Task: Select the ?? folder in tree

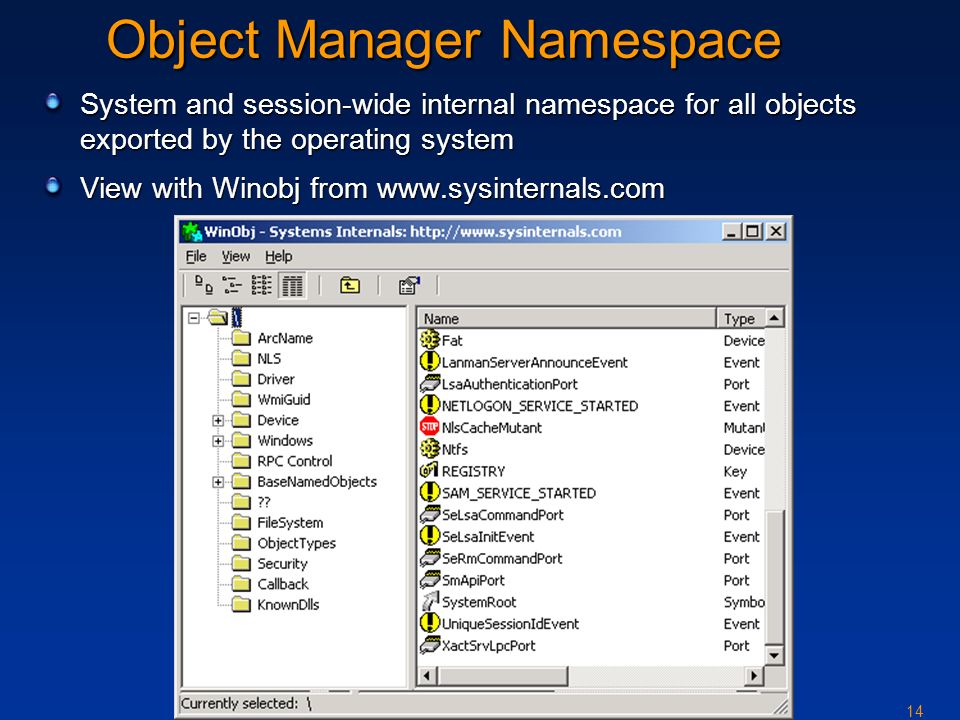Action: [263, 502]
